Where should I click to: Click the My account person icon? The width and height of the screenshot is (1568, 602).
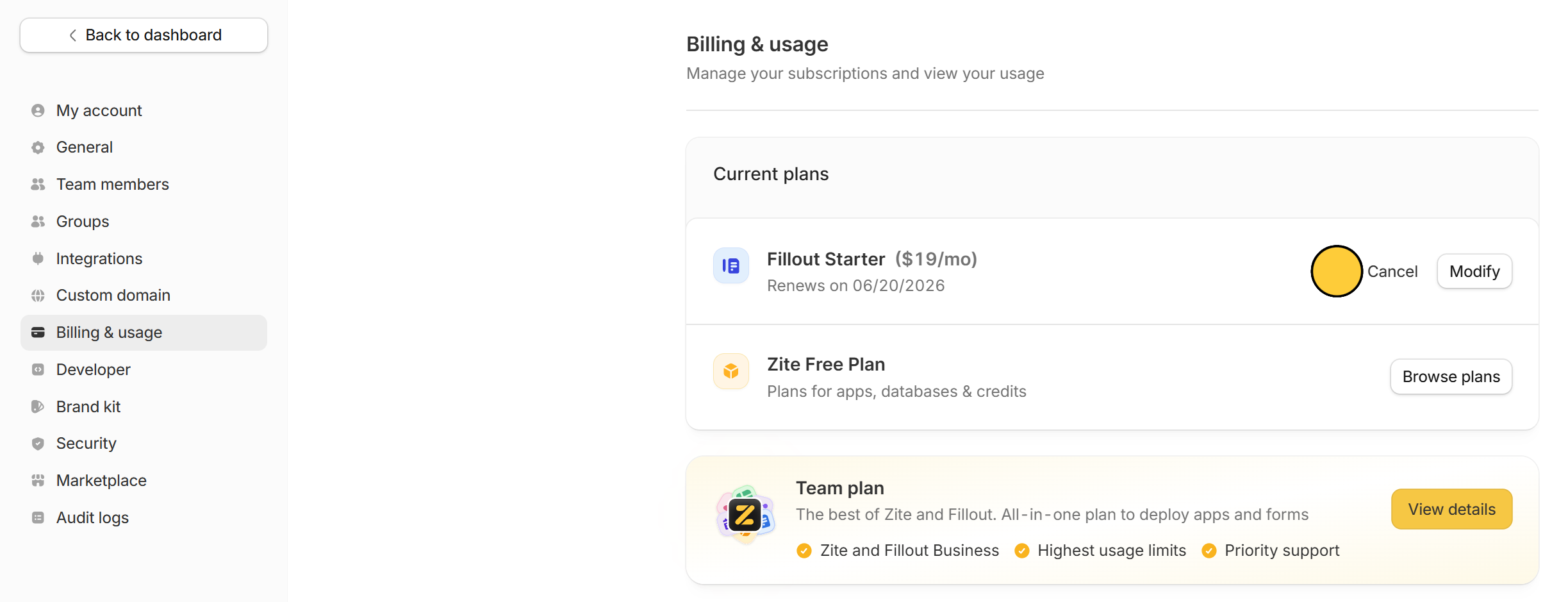point(38,110)
